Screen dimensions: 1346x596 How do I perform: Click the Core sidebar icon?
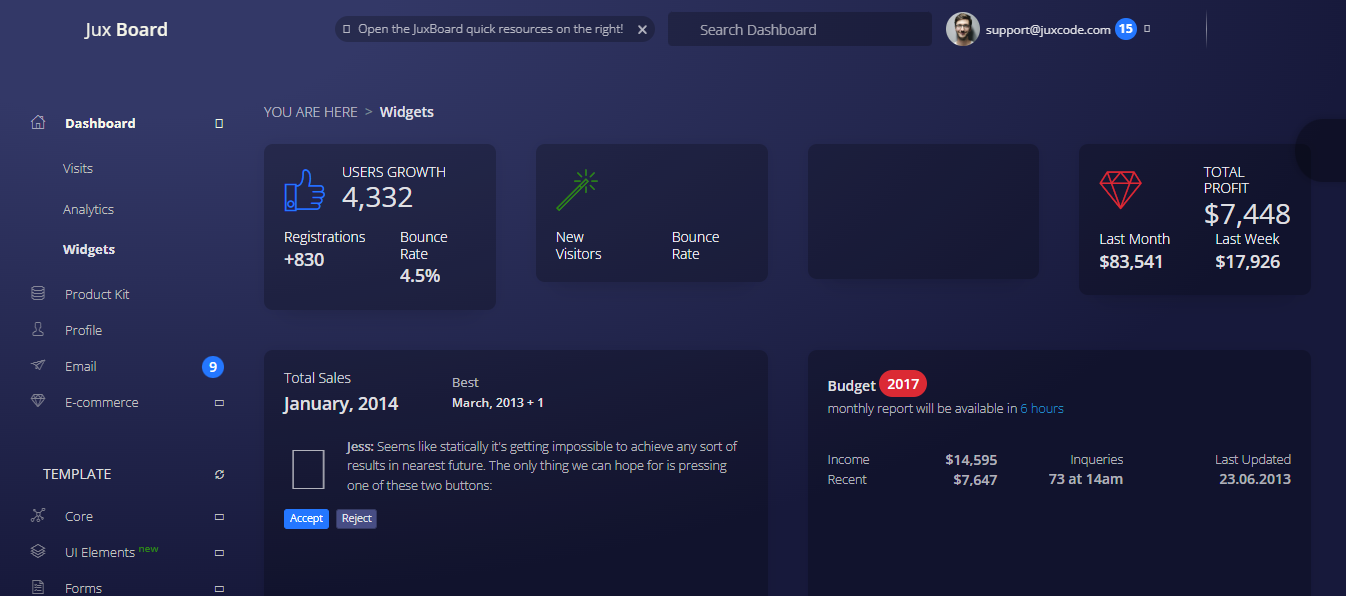pos(38,516)
